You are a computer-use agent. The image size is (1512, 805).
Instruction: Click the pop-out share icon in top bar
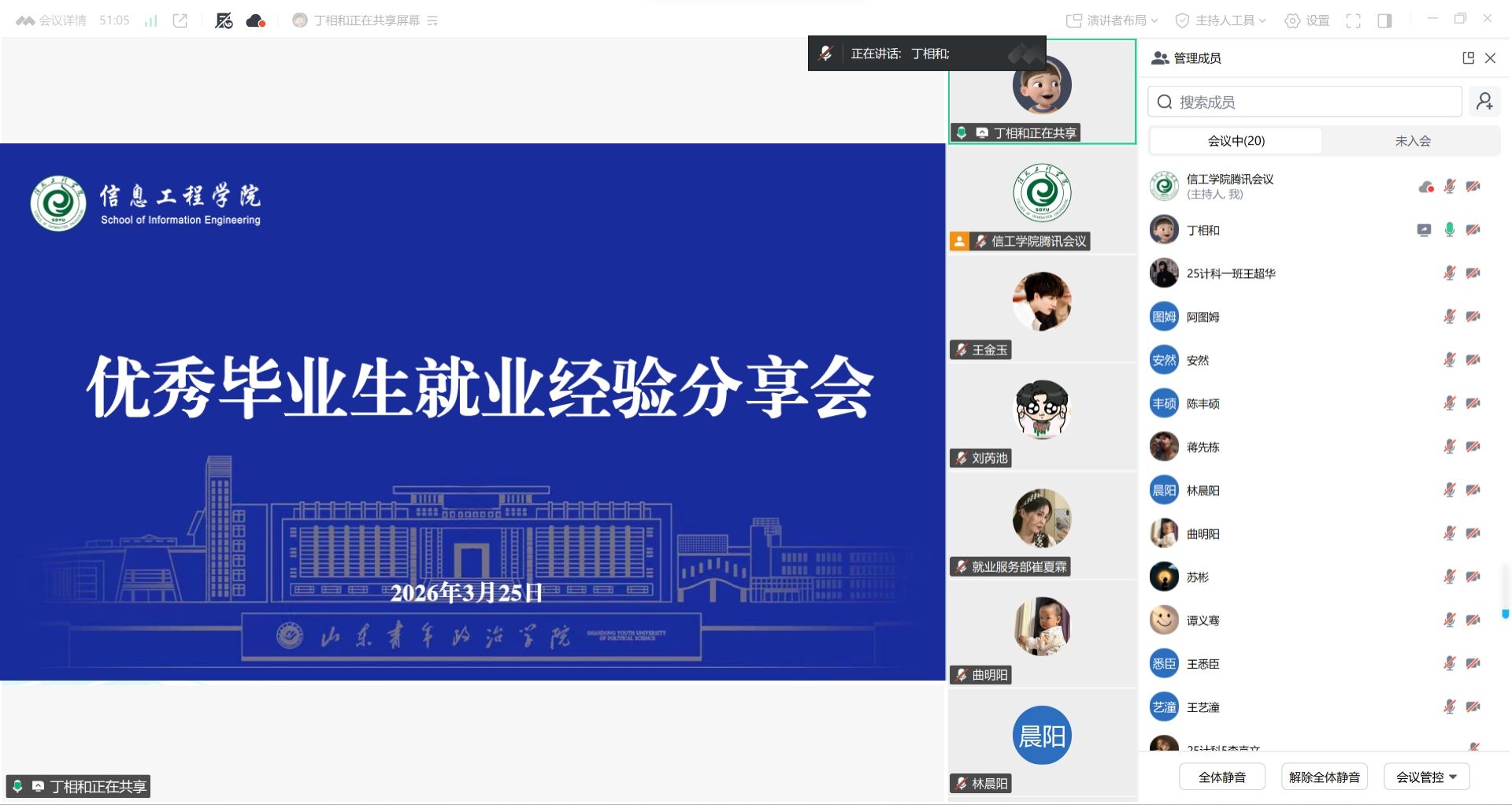coord(180,21)
